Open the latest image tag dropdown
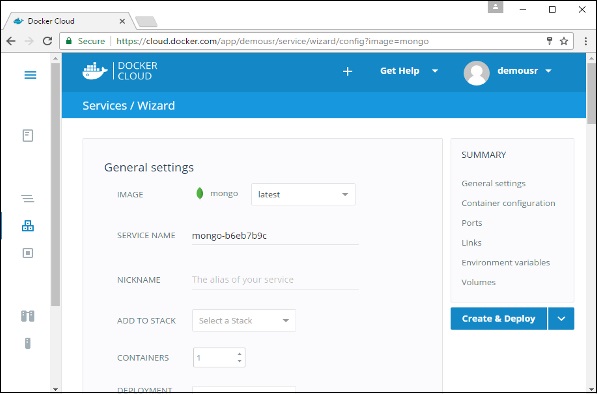Image resolution: width=597 pixels, height=394 pixels. tap(303, 195)
